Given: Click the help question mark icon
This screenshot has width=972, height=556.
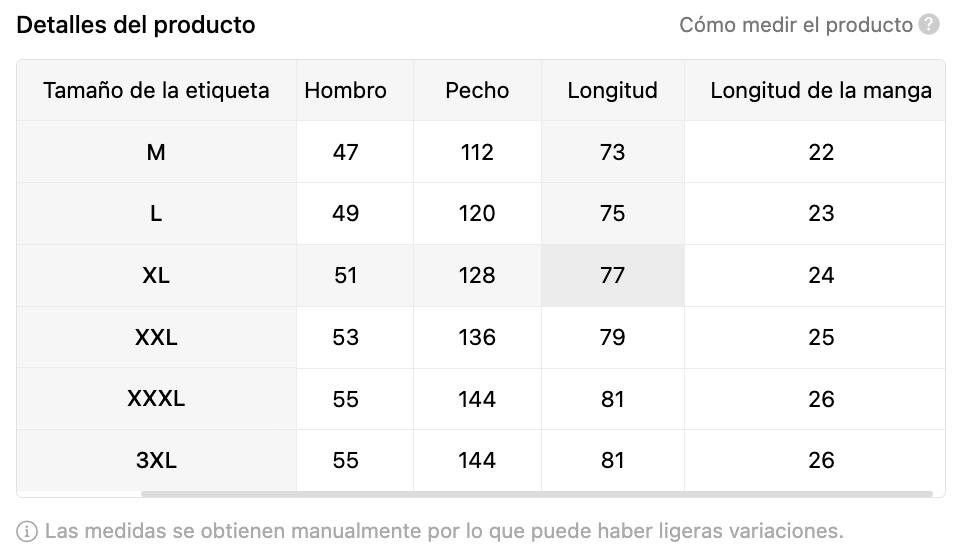Looking at the screenshot, I should tap(929, 24).
